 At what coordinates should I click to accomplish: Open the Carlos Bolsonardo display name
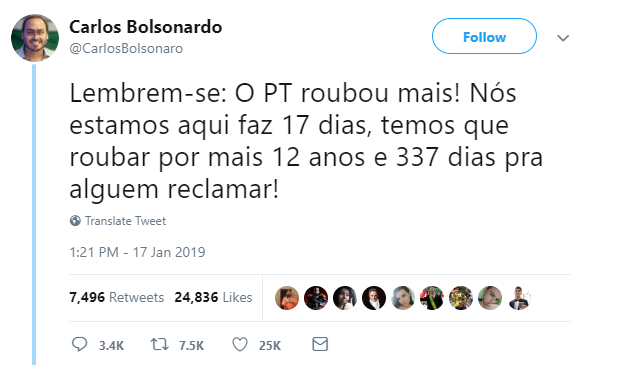pos(146,27)
